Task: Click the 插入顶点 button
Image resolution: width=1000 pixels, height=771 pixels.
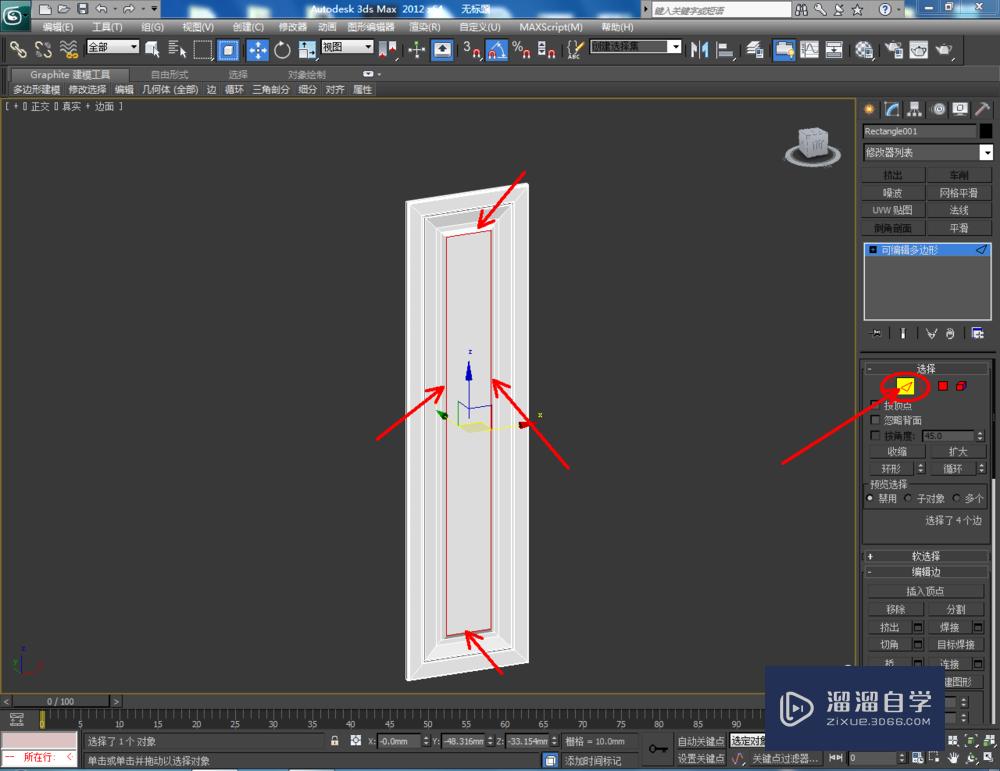Action: [925, 591]
